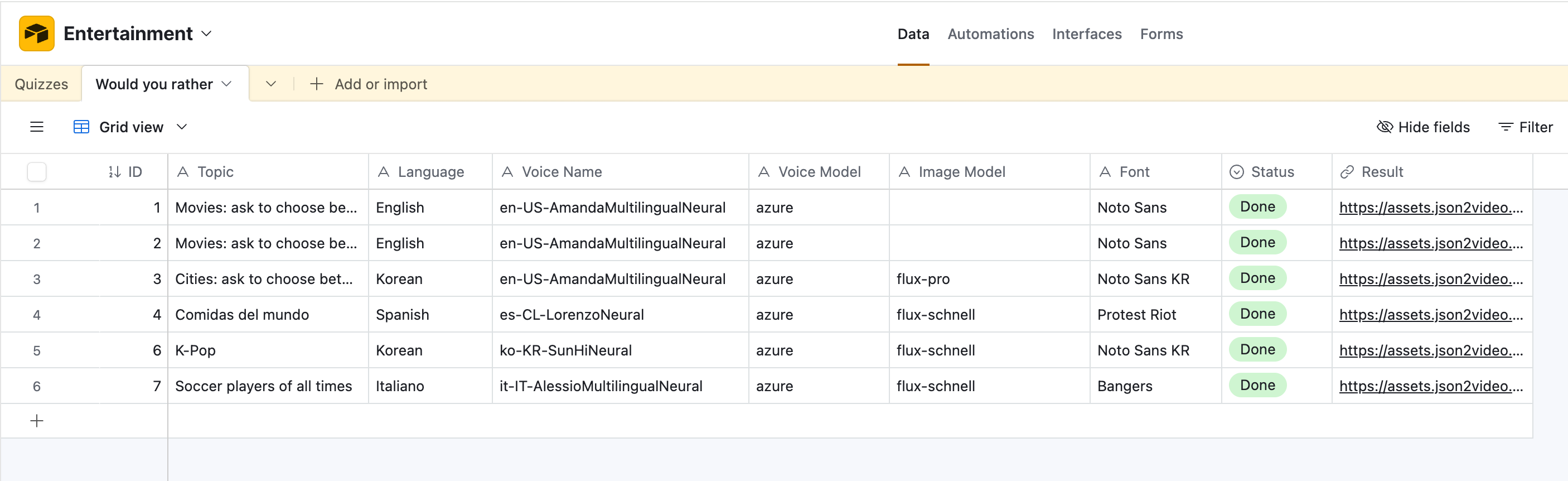The image size is (1568, 481).
Task: Click the Grid view table icon
Action: tap(81, 127)
